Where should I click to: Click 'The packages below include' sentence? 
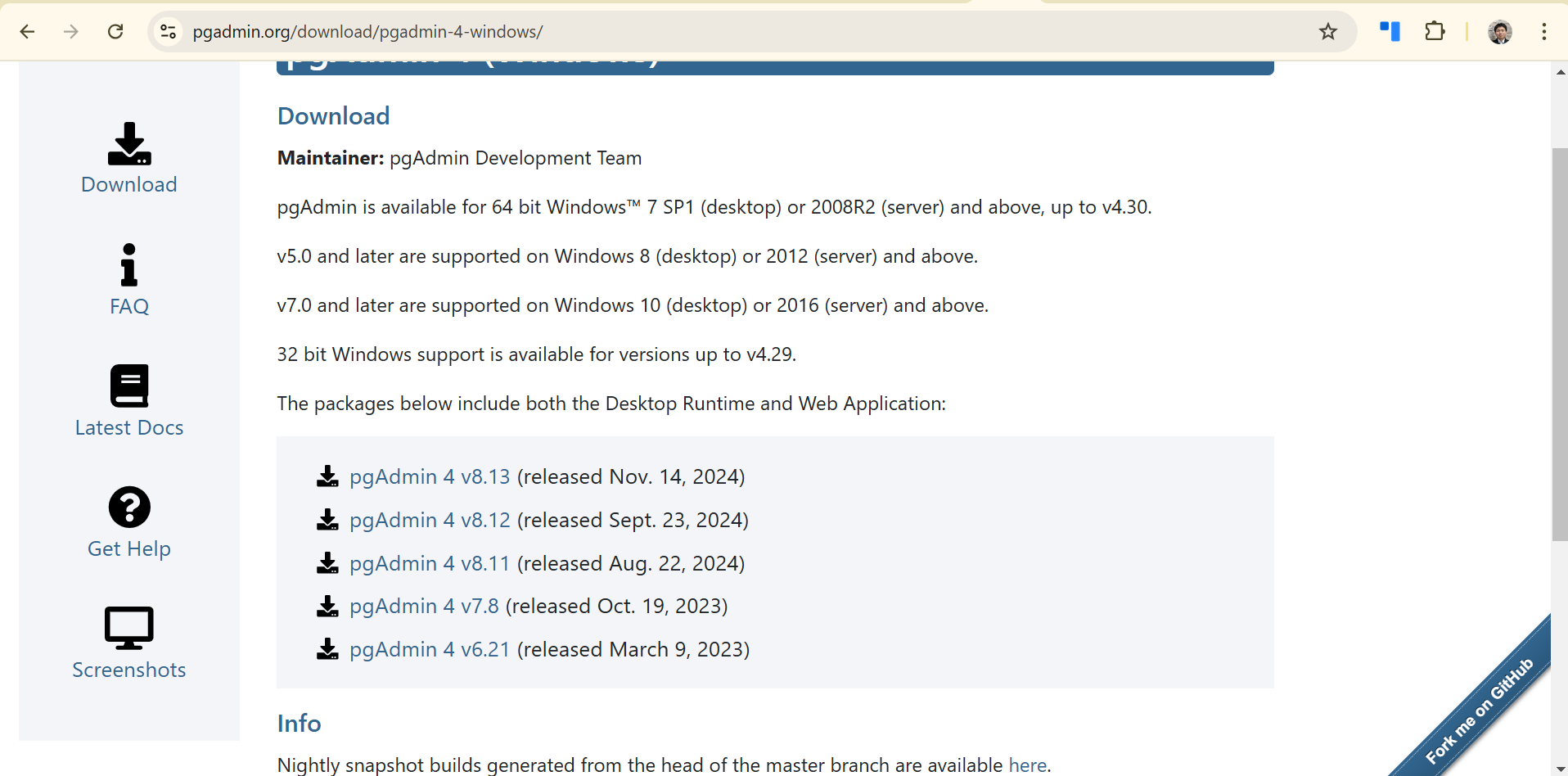[x=611, y=404]
